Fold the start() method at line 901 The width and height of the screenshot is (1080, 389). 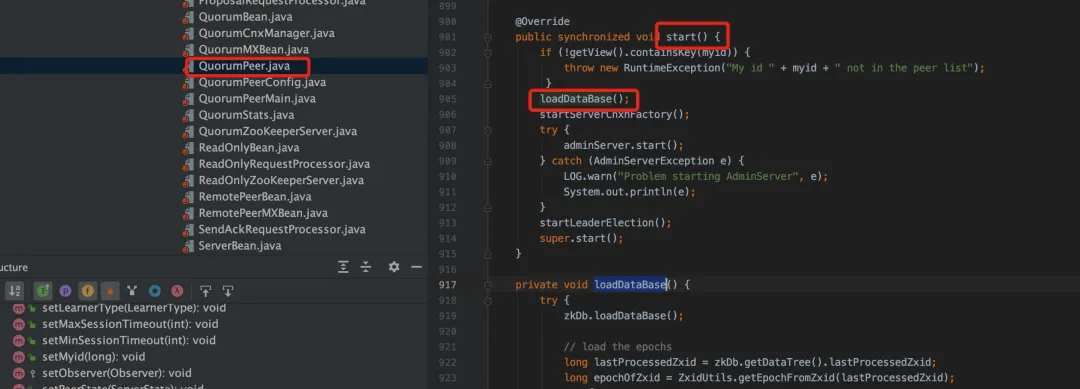pyautogui.click(x=487, y=37)
